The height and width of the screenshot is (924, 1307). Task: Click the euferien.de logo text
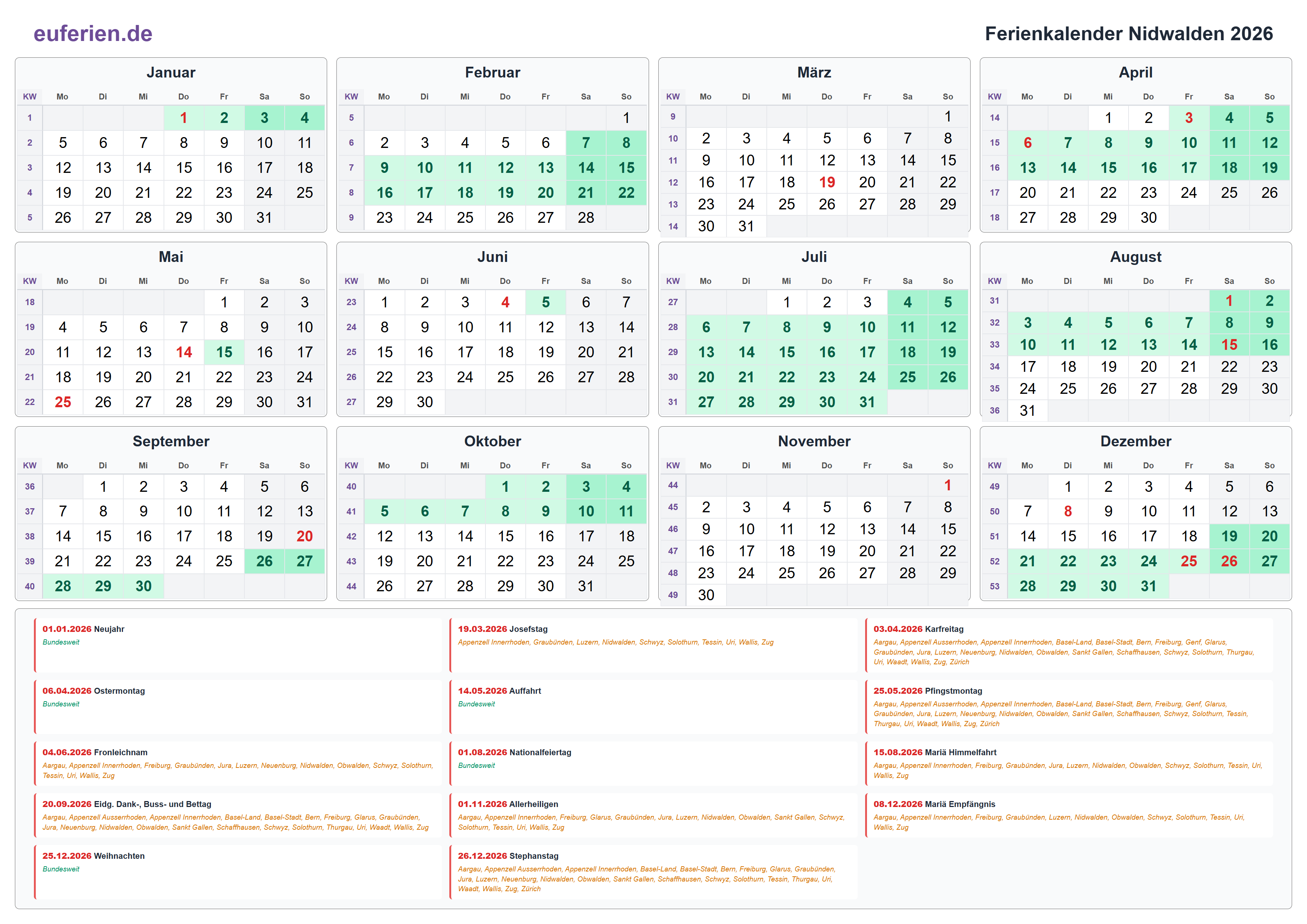pos(93,34)
